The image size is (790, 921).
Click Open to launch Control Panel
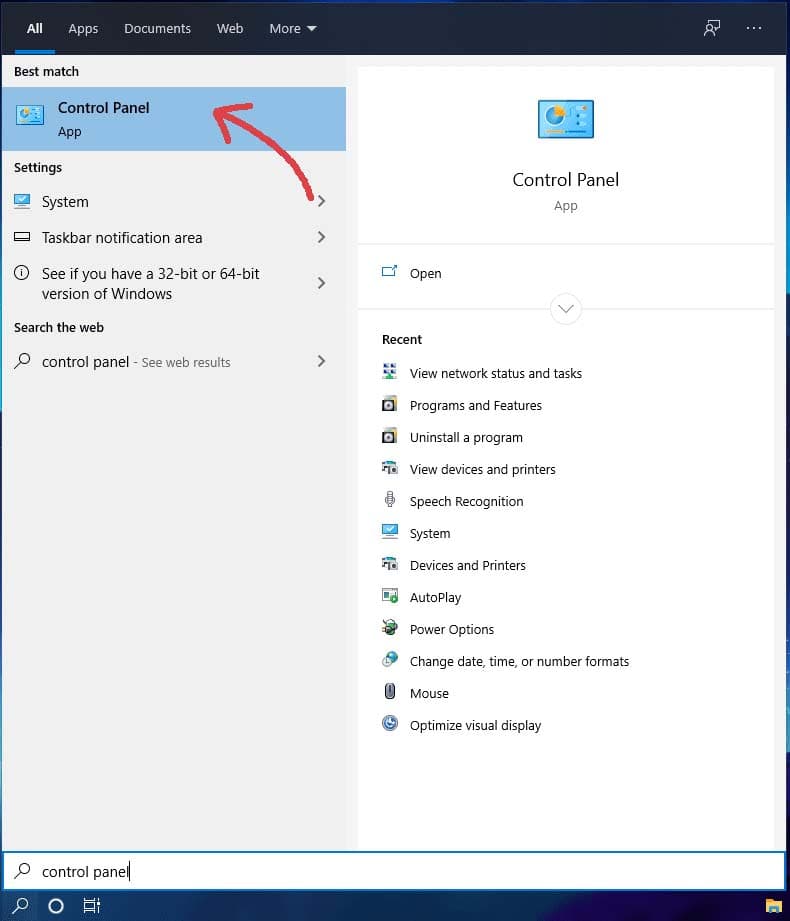pos(425,274)
